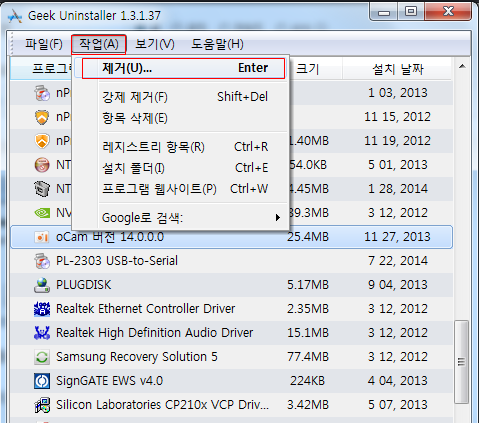The image size is (479, 423).
Task: Select Silicon Laboratories CP210x VCP entry
Action: (232, 405)
